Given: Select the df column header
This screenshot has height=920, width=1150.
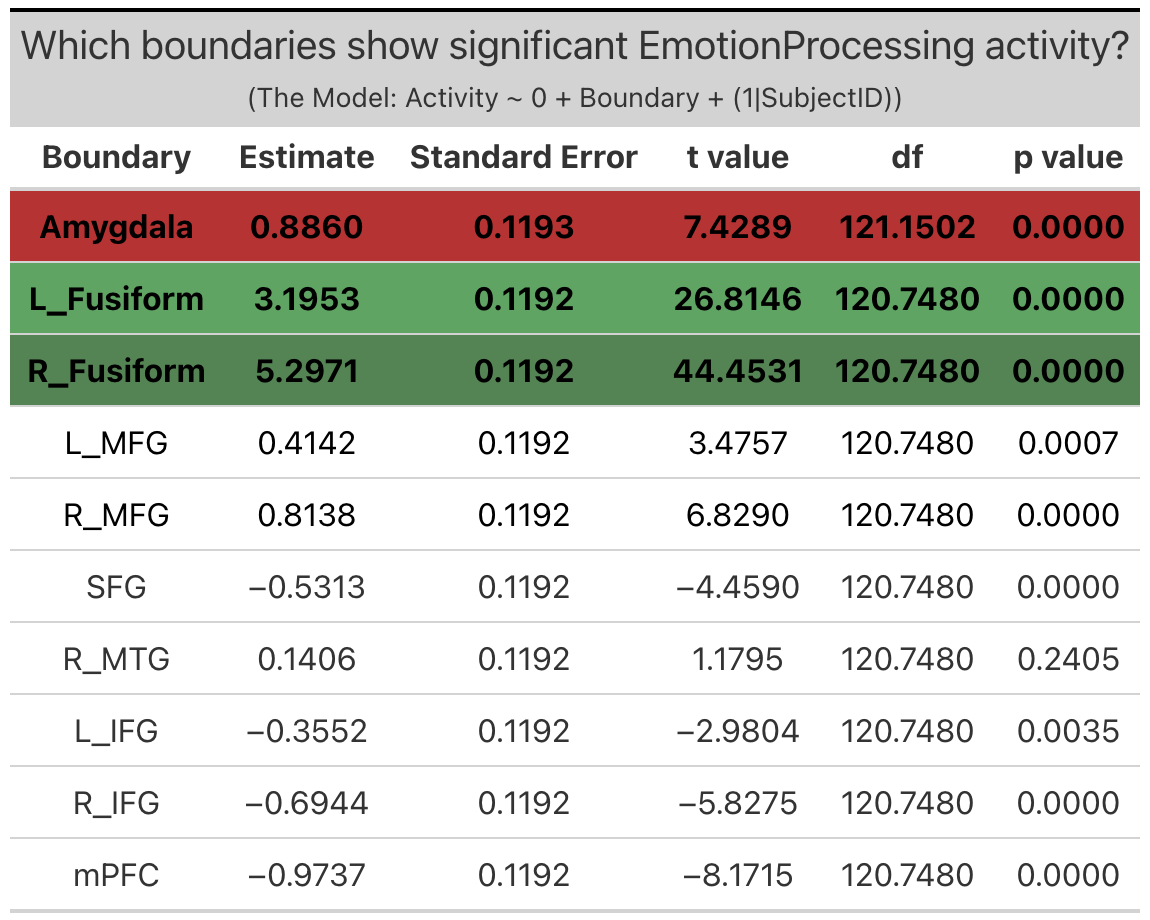Looking at the screenshot, I should (907, 157).
